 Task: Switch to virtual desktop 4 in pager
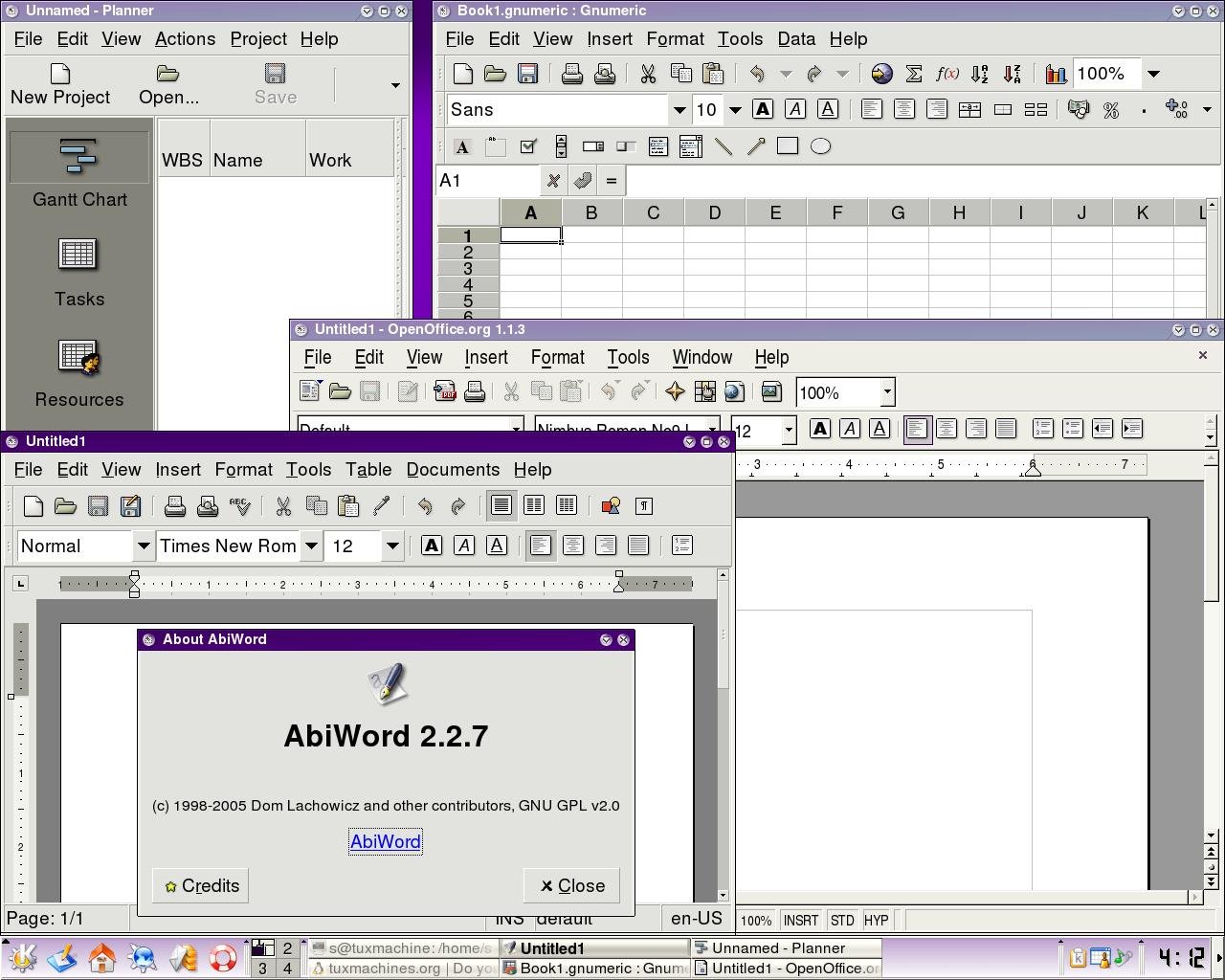click(287, 969)
